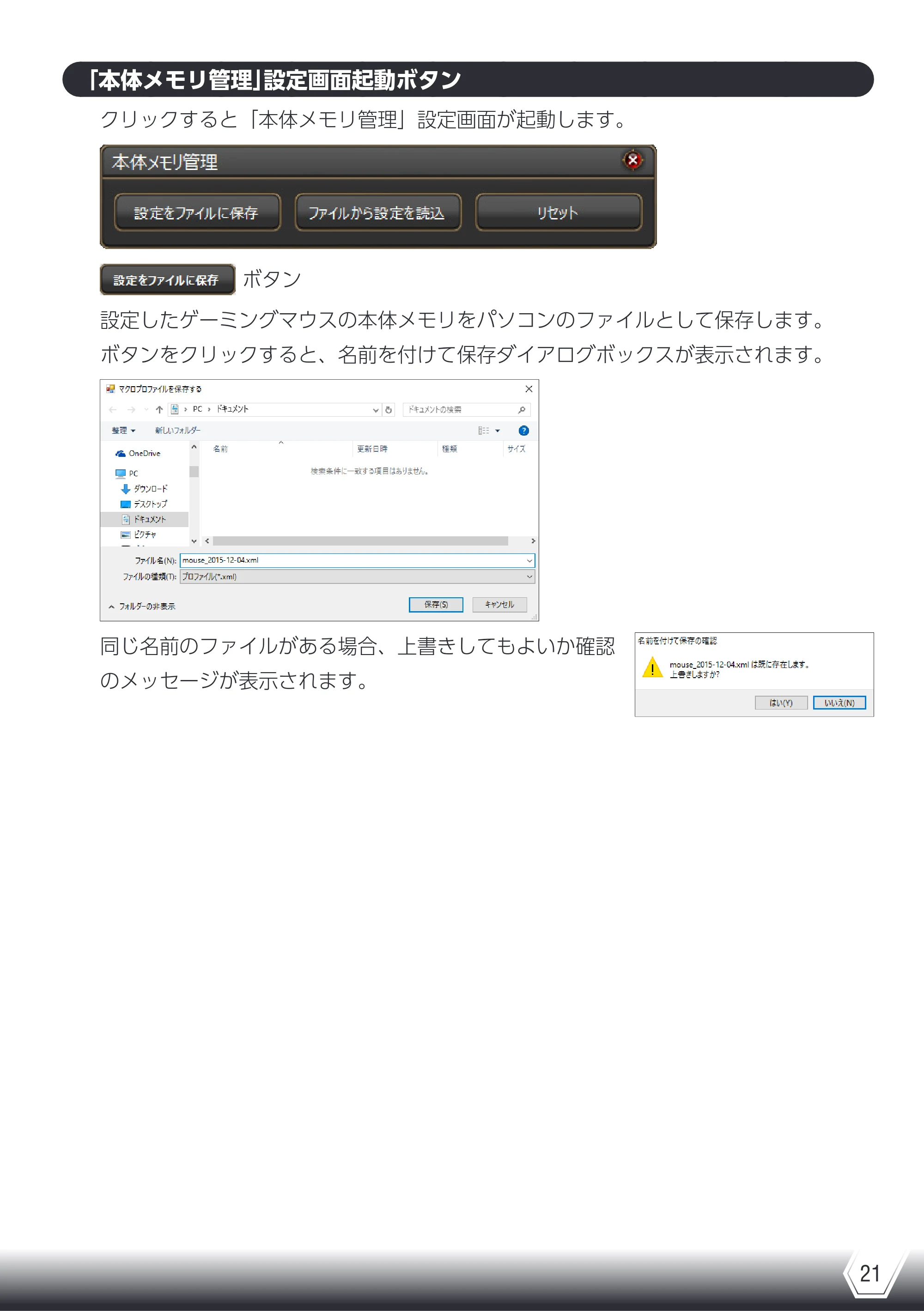Go forward with the right arrow in save dialog
924x1311 pixels.
(x=131, y=409)
